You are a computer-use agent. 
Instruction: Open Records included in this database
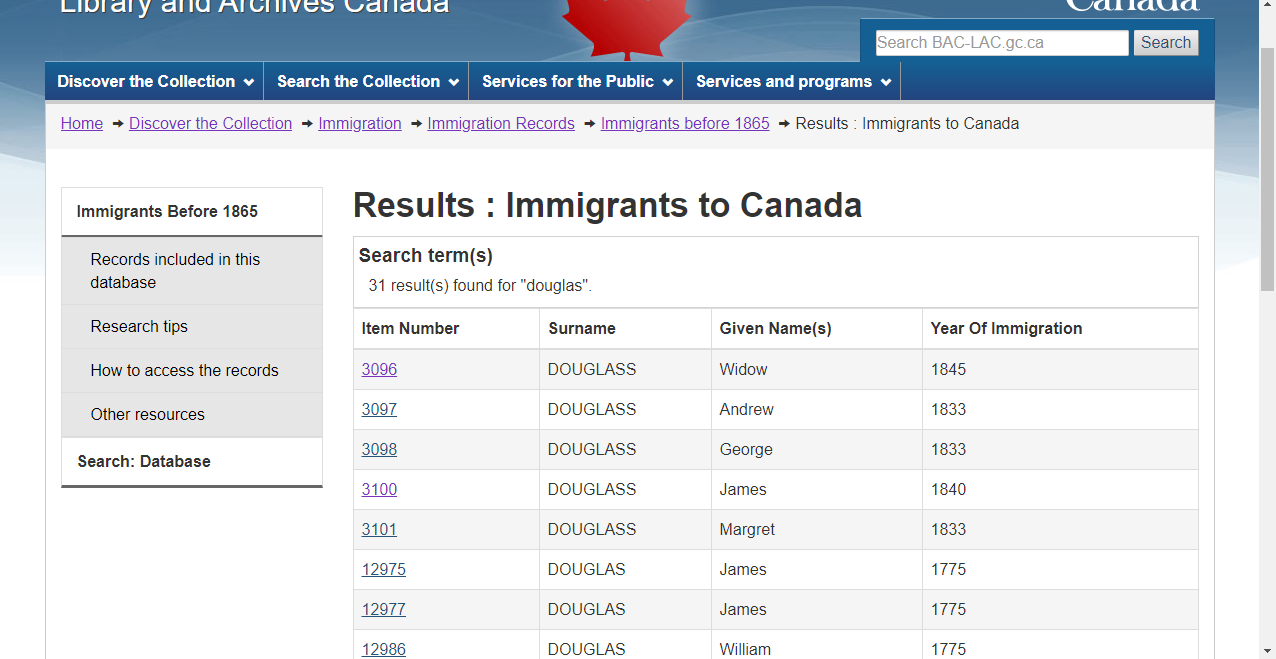coord(175,271)
